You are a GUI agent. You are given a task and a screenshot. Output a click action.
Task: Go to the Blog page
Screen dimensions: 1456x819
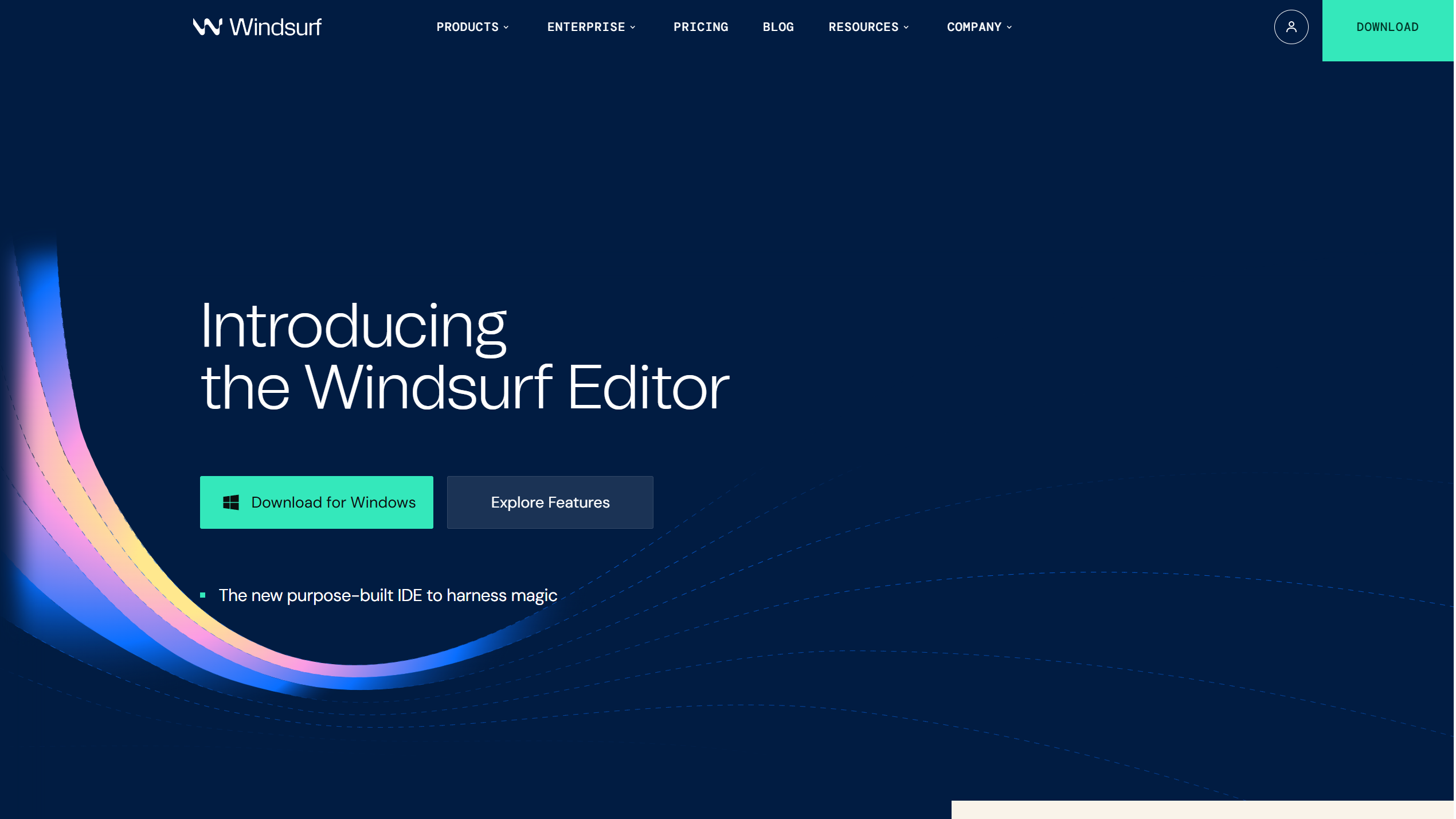tap(779, 27)
